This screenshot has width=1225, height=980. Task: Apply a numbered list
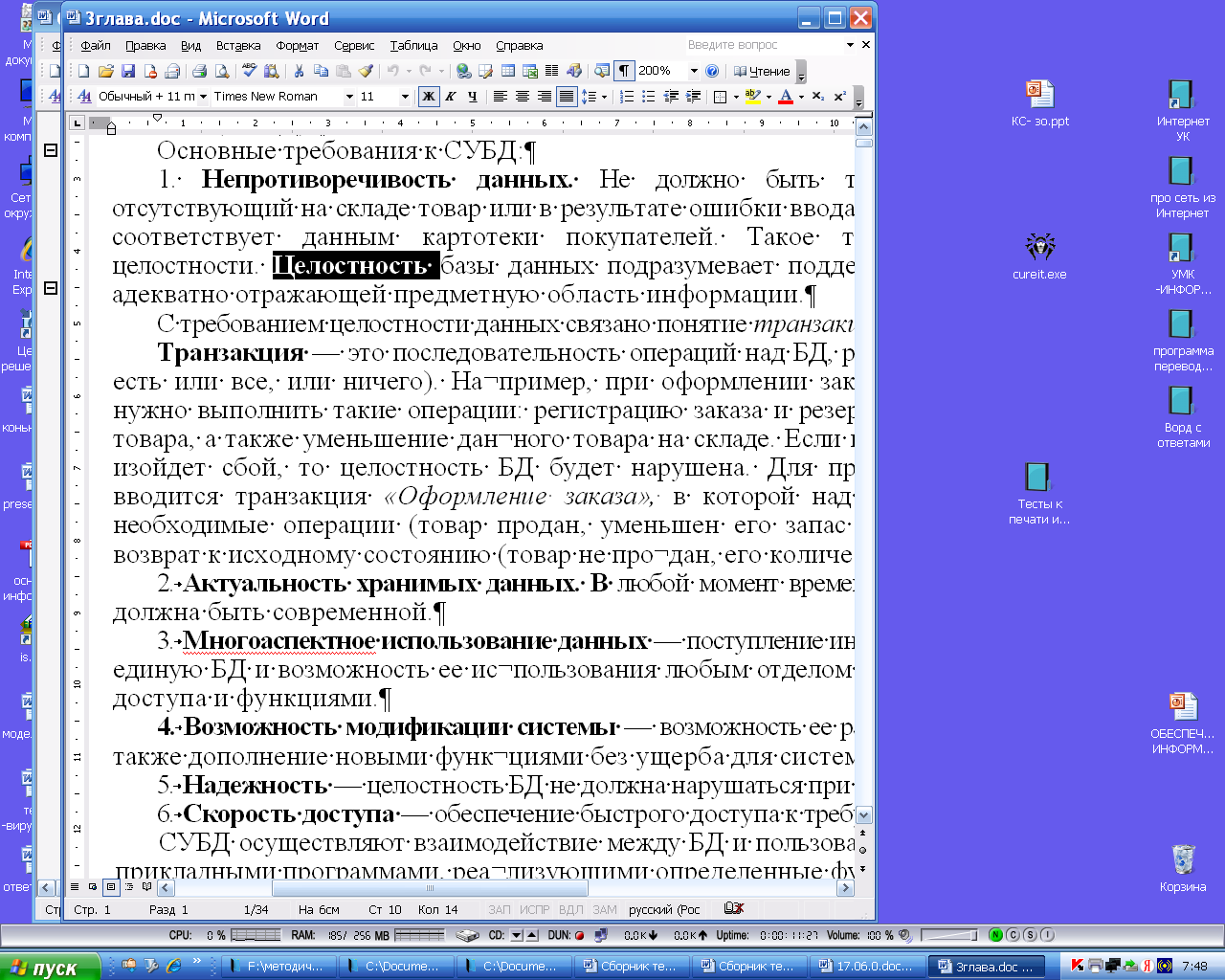pyautogui.click(x=627, y=97)
